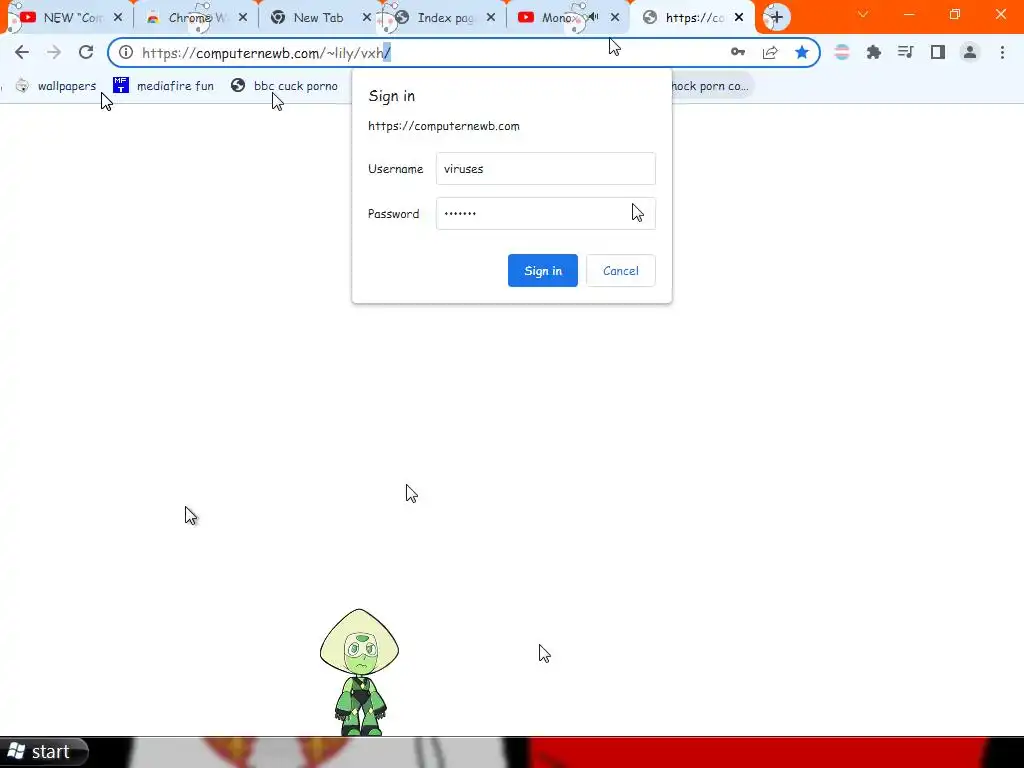This screenshot has width=1024, height=768.
Task: Click the green Peridot character sprite
Action: coord(359,672)
